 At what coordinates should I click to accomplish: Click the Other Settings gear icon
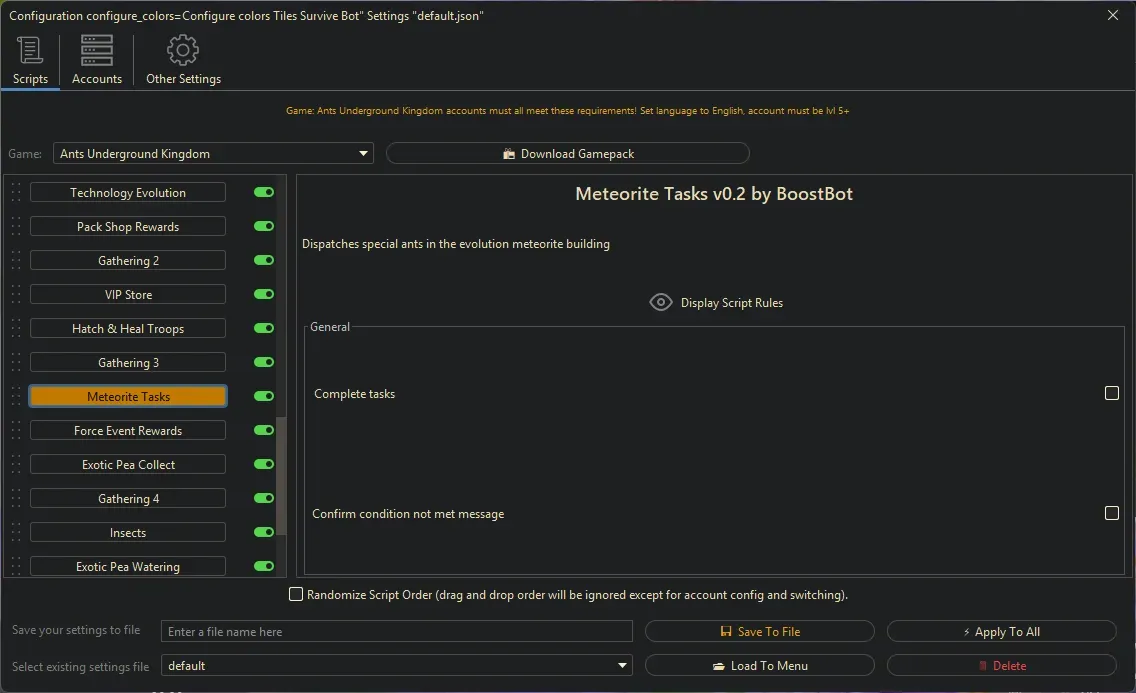pyautogui.click(x=183, y=49)
